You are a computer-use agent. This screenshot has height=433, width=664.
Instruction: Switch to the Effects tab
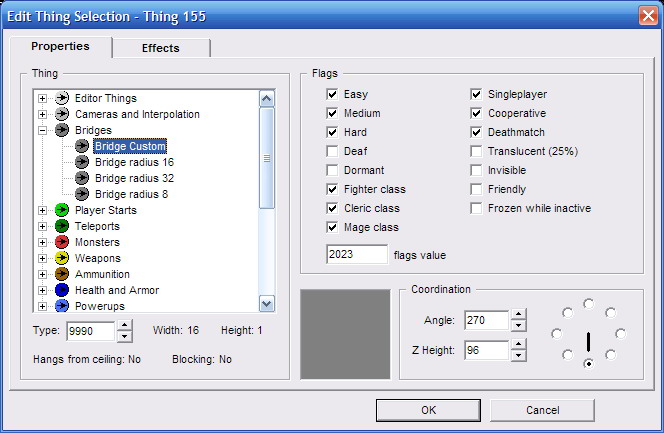(160, 48)
